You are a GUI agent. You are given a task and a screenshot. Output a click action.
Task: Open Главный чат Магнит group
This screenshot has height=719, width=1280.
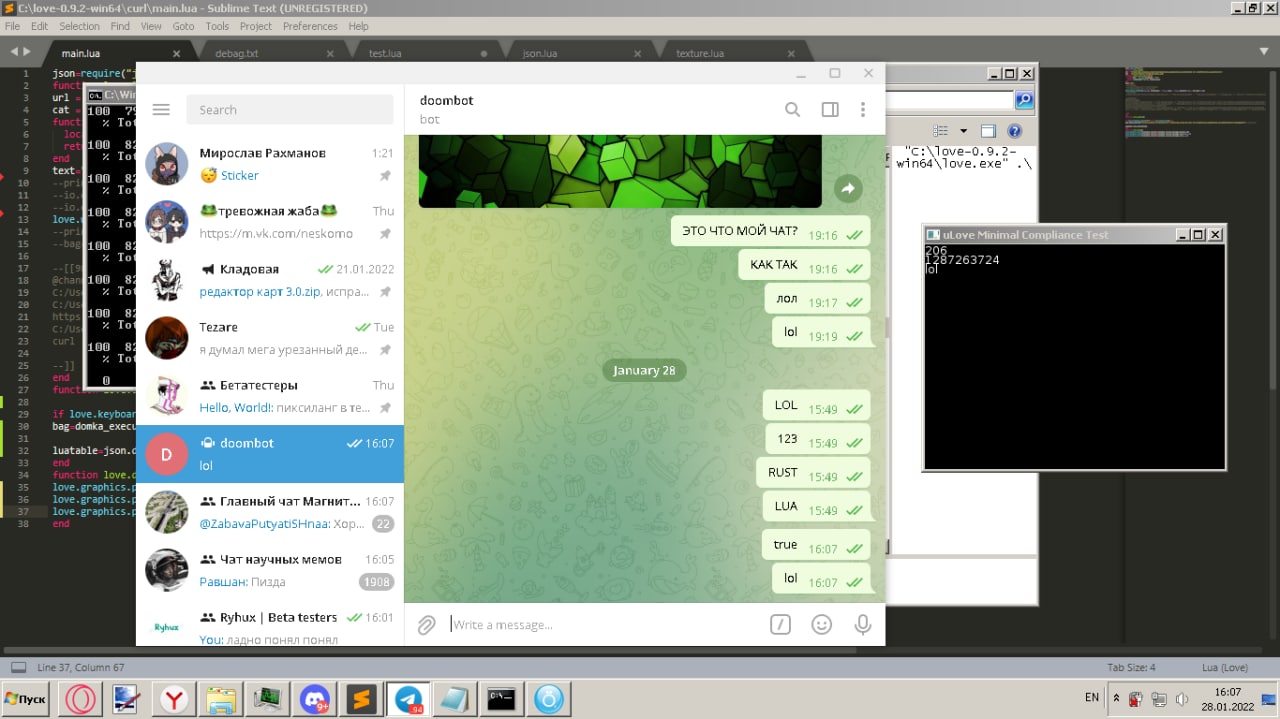pyautogui.click(x=270, y=512)
